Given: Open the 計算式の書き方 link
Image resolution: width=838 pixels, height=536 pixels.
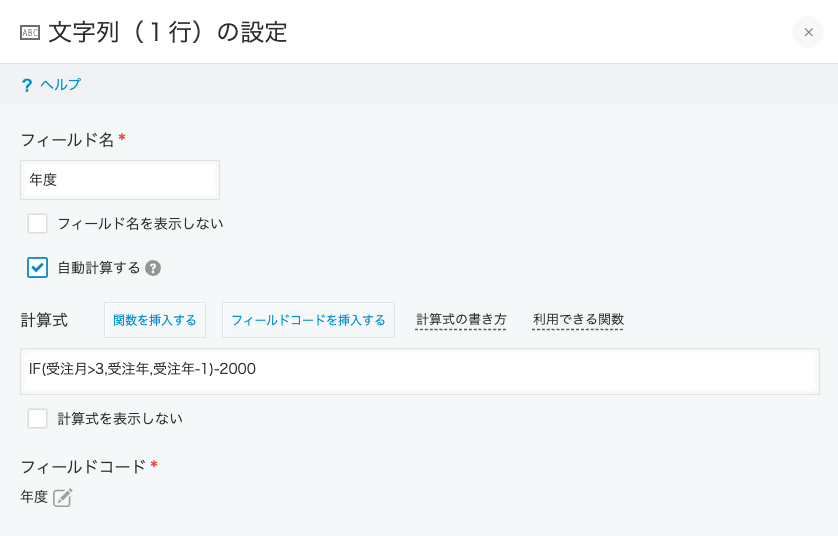Looking at the screenshot, I should click(461, 320).
